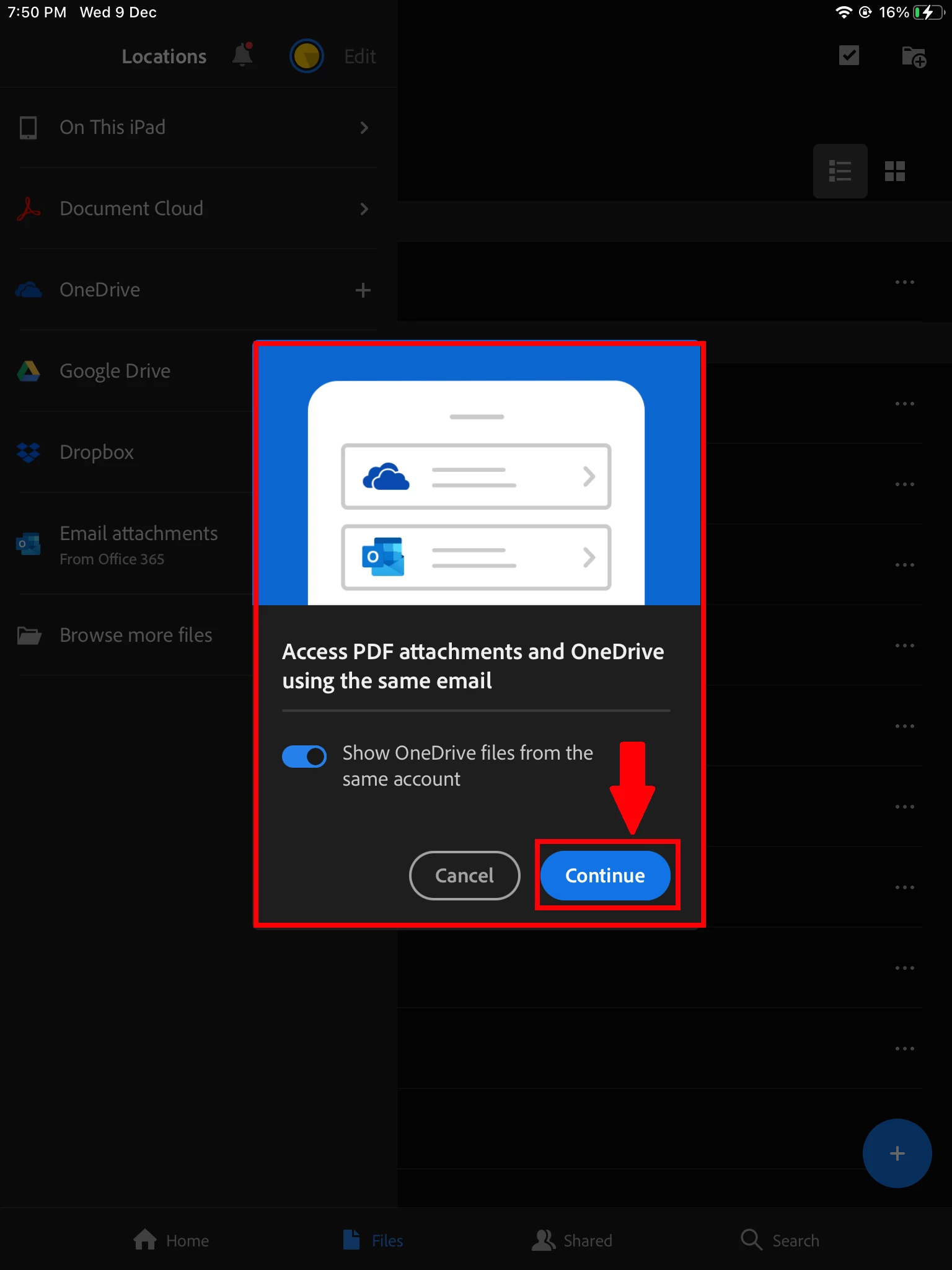Open On This iPad location
This screenshot has height=1270, width=952.
[x=197, y=127]
